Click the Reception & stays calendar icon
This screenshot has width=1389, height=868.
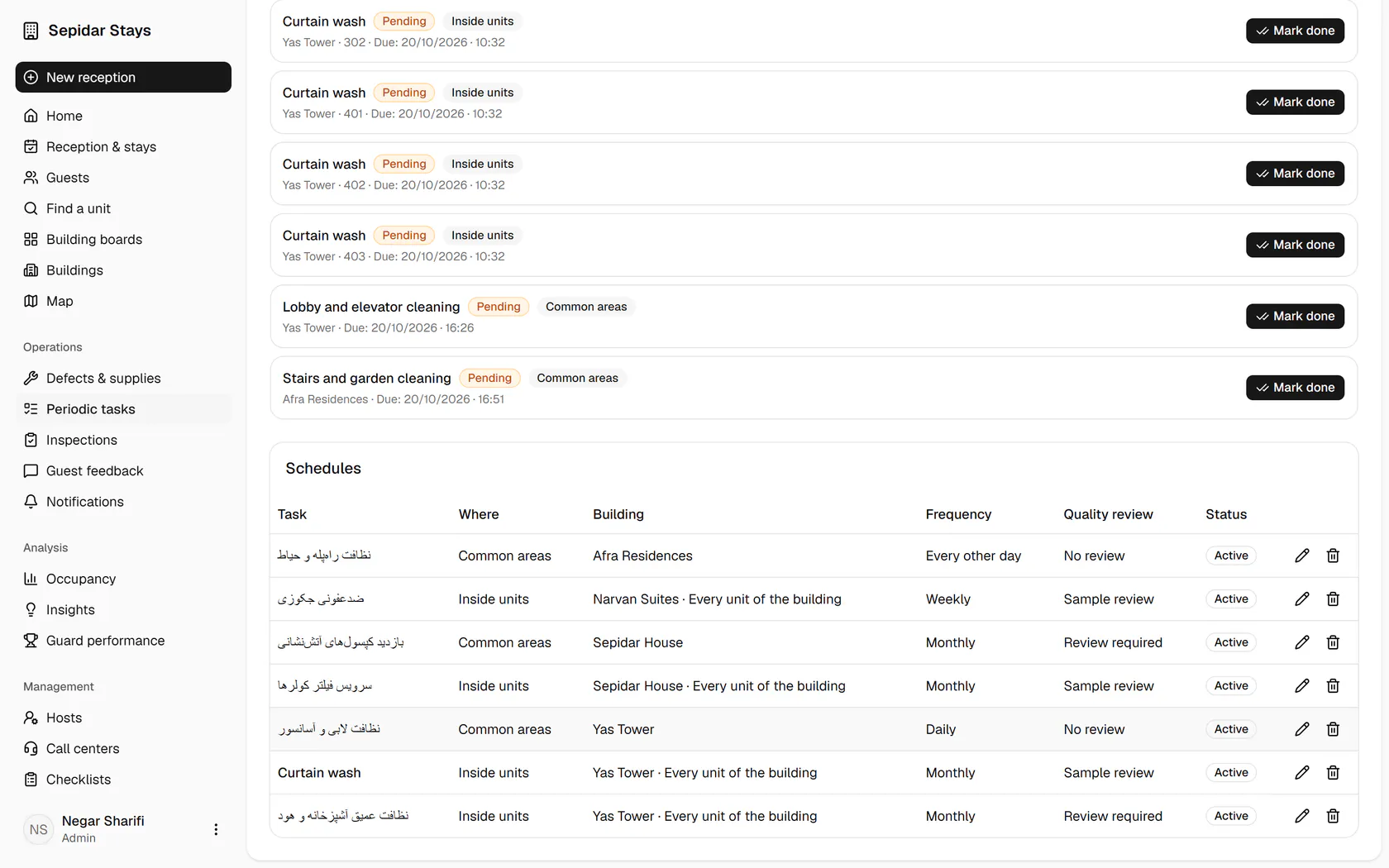pyautogui.click(x=31, y=146)
